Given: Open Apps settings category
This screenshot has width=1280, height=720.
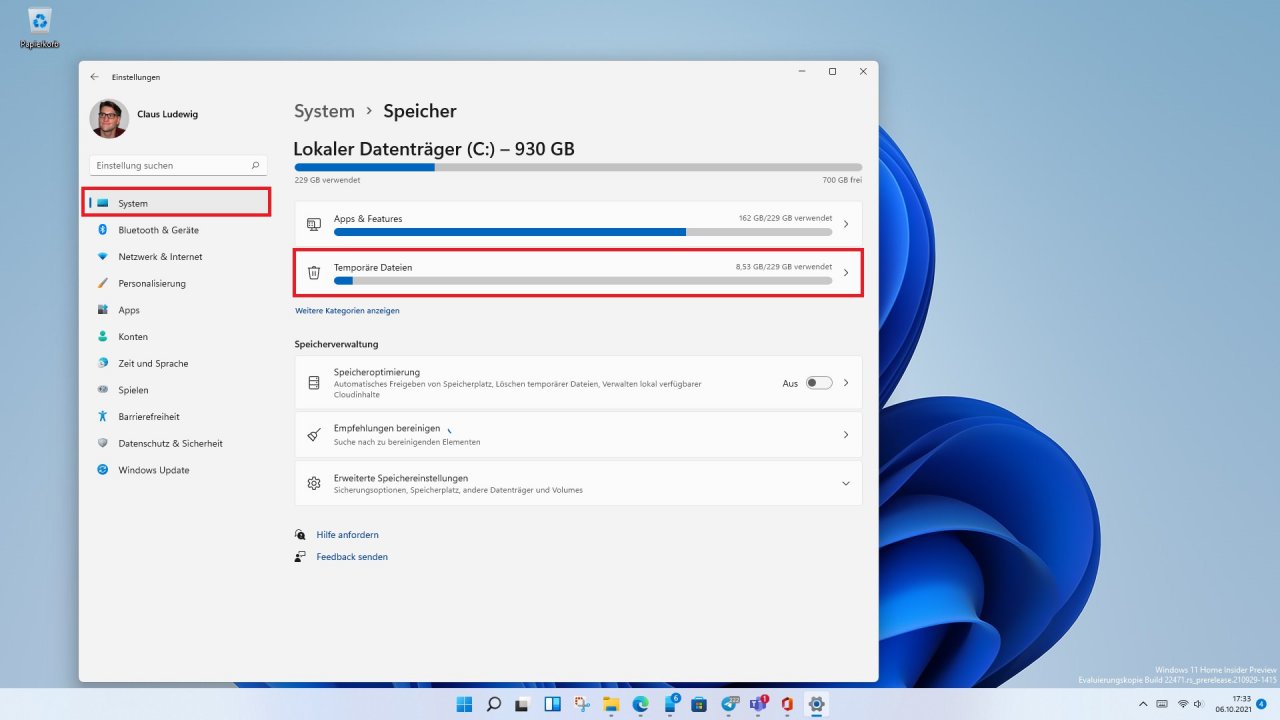Looking at the screenshot, I should (177, 310).
